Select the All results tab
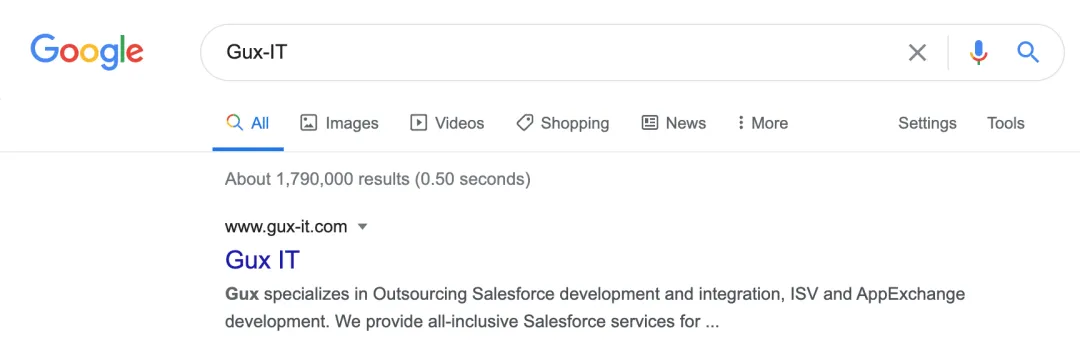The height and width of the screenshot is (361, 1080). pos(248,123)
